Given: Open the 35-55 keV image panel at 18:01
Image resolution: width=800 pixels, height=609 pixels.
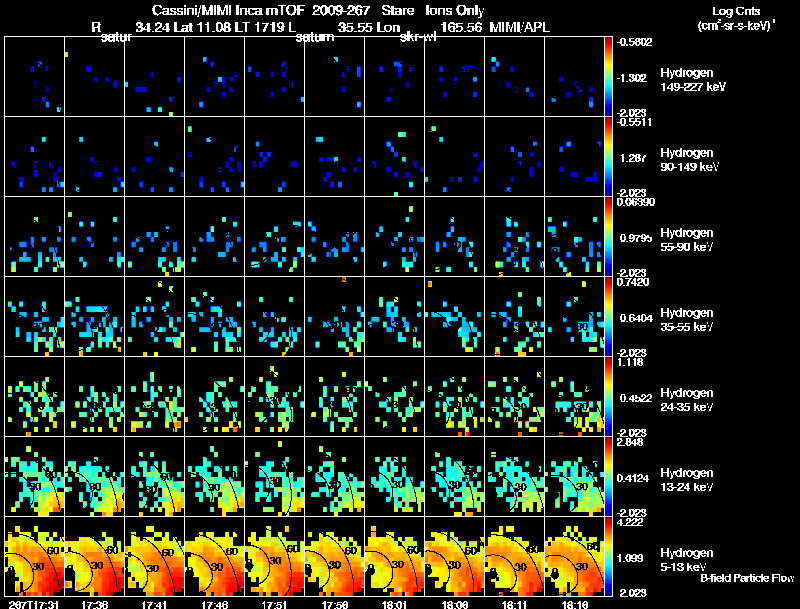Looking at the screenshot, I should click(x=394, y=317).
